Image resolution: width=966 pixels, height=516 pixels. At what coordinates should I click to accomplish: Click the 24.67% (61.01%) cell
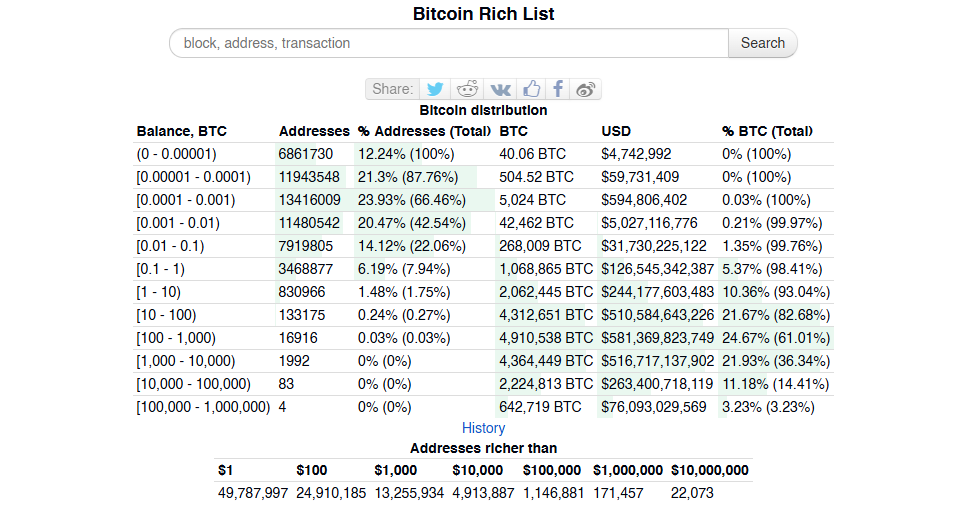776,338
